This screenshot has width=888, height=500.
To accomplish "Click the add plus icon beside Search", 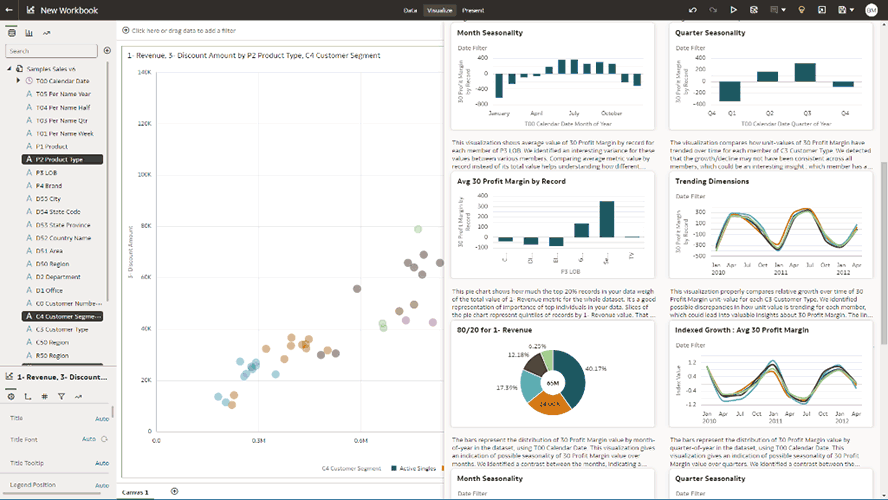I will pyautogui.click(x=107, y=50).
